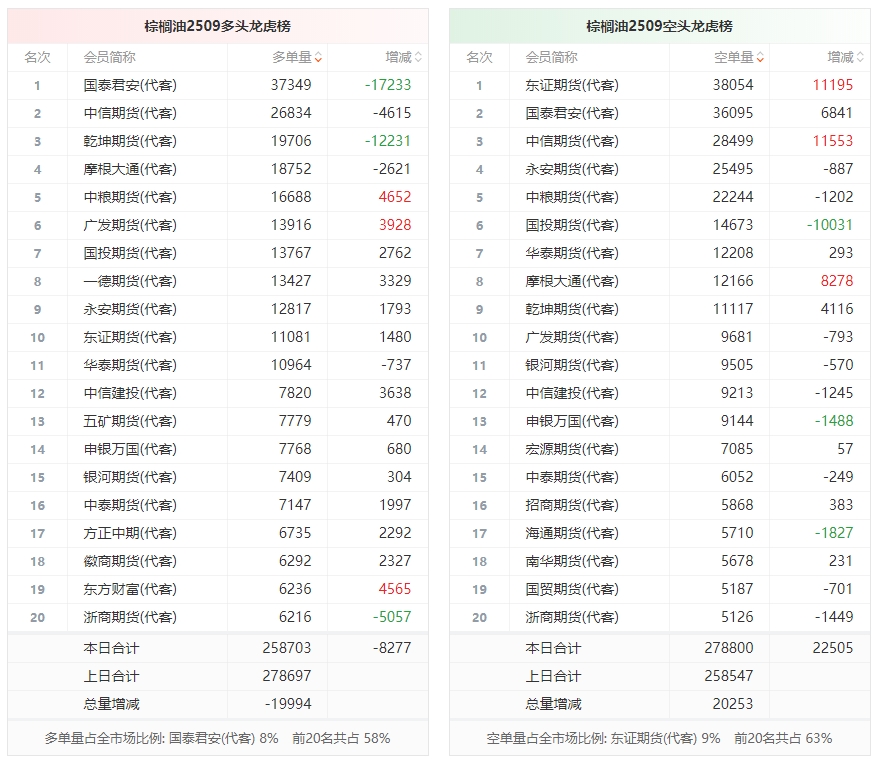Select the short-side 总量增减 value 20253
The height and width of the screenshot is (762, 878).
(x=732, y=704)
